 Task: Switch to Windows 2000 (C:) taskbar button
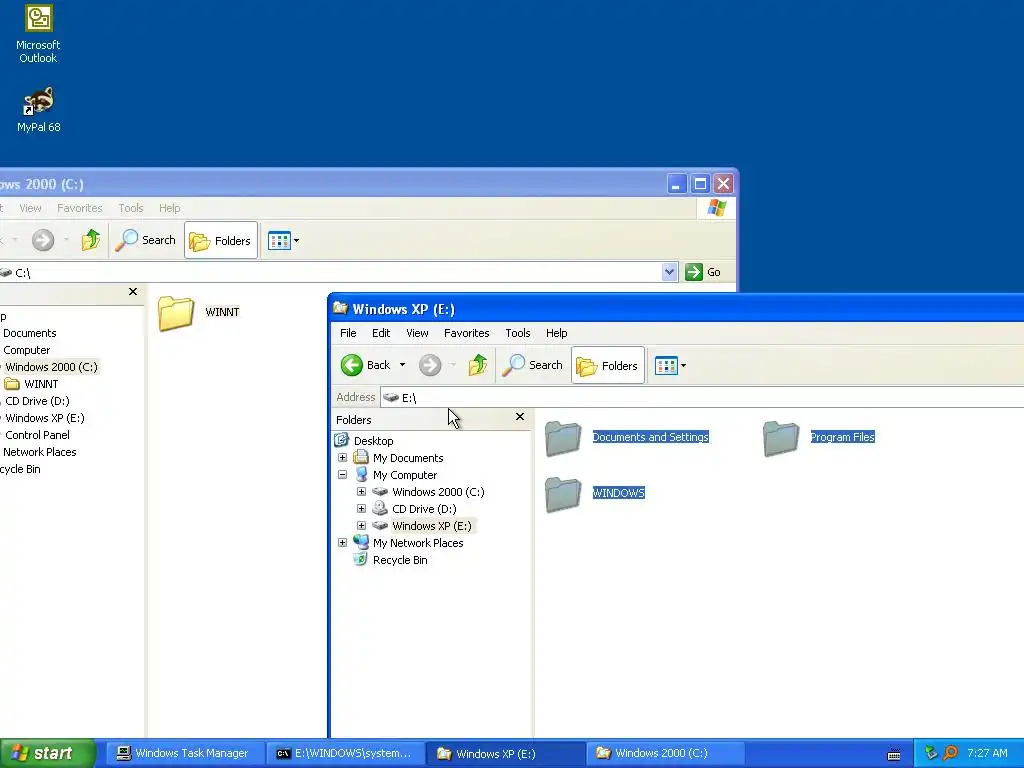coord(663,753)
